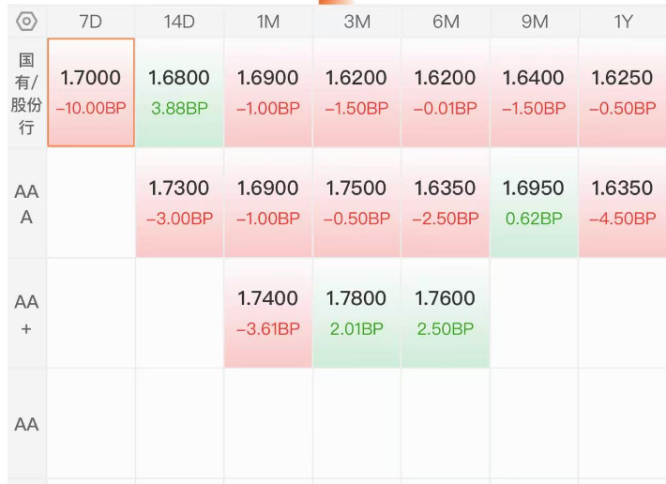Click the AAA 1Y cell with -4.50BP
The image size is (666, 484).
click(x=623, y=203)
